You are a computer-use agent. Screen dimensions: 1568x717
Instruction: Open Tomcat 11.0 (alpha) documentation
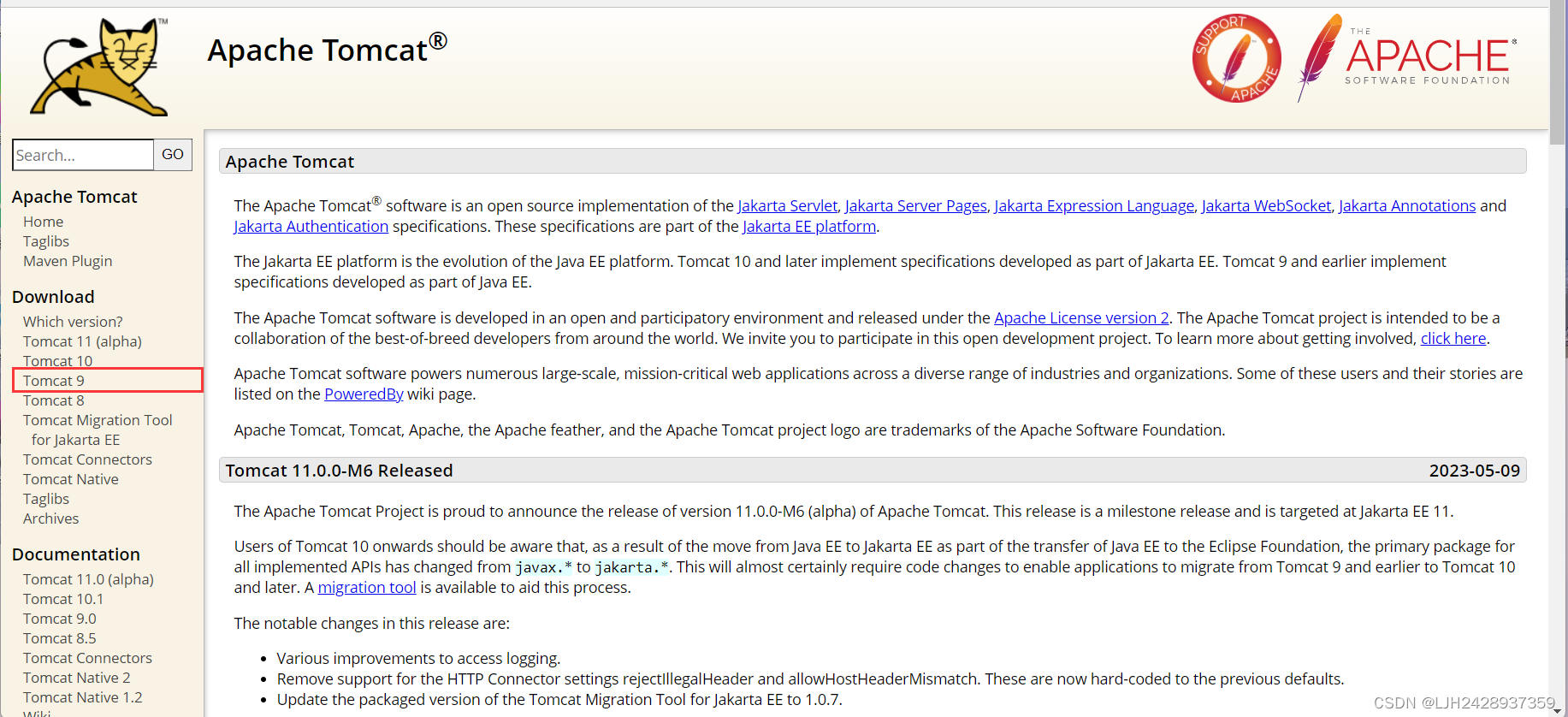88,579
